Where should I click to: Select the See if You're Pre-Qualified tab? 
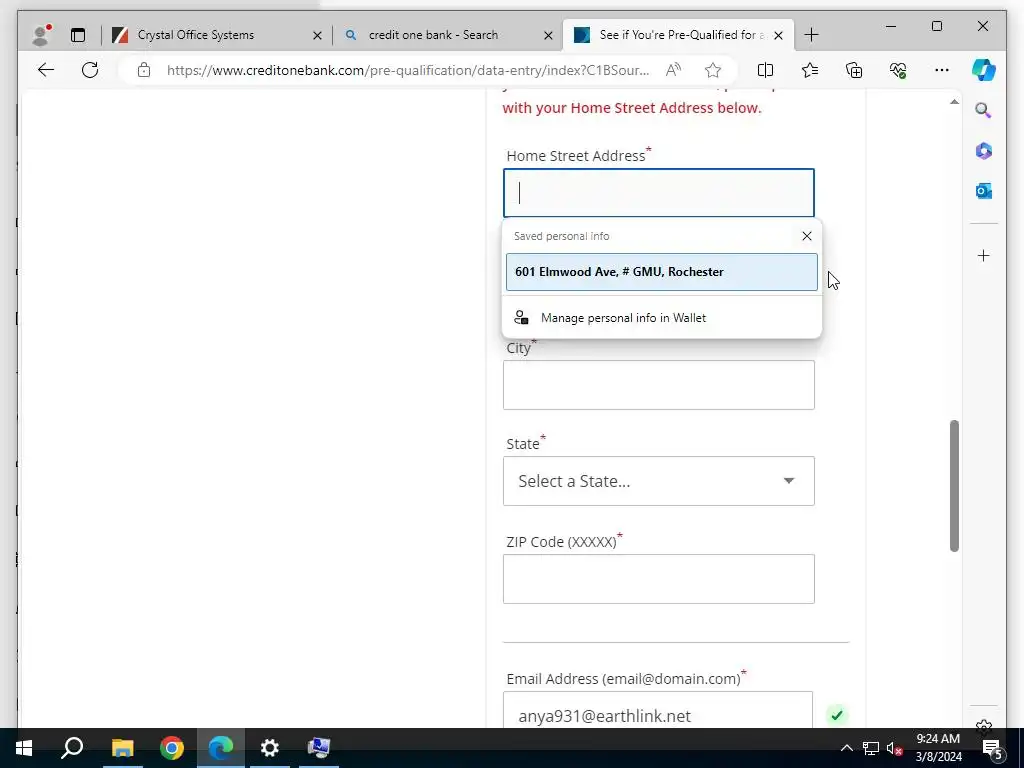(x=676, y=35)
